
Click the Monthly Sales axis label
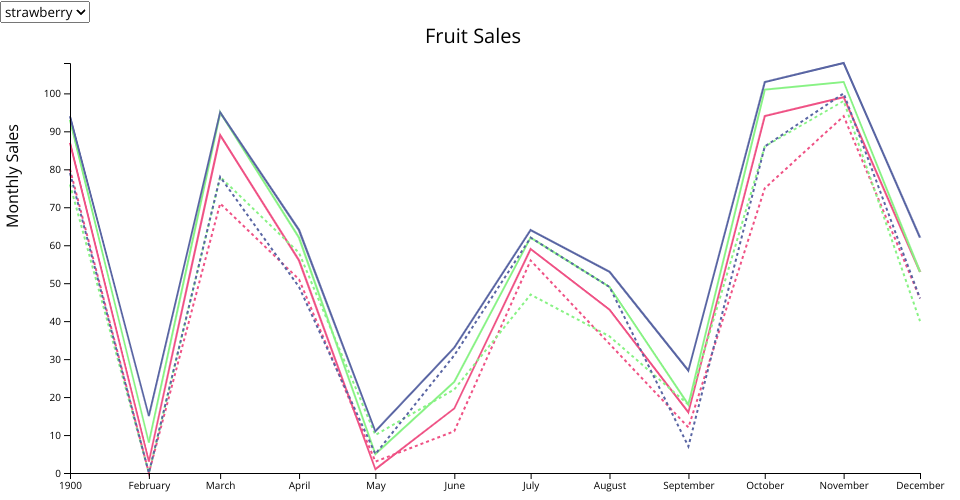tap(14, 176)
